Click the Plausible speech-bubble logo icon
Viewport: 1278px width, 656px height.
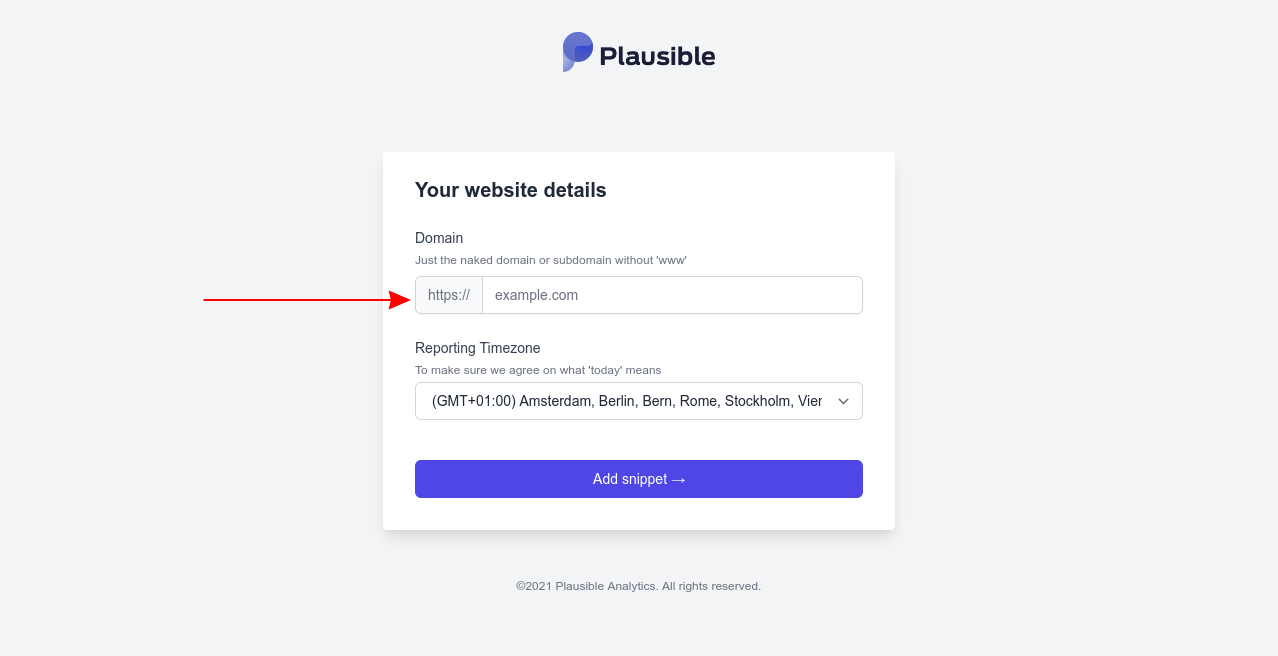point(576,52)
